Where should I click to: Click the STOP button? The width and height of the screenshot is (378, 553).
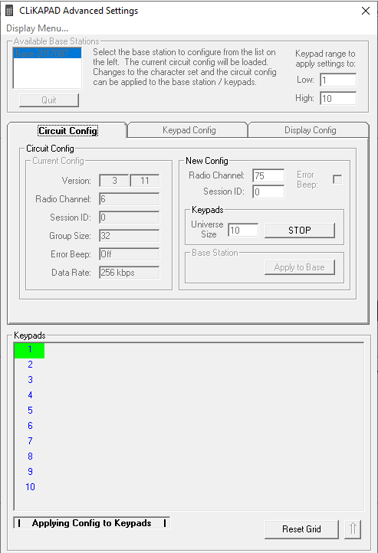[x=299, y=230]
